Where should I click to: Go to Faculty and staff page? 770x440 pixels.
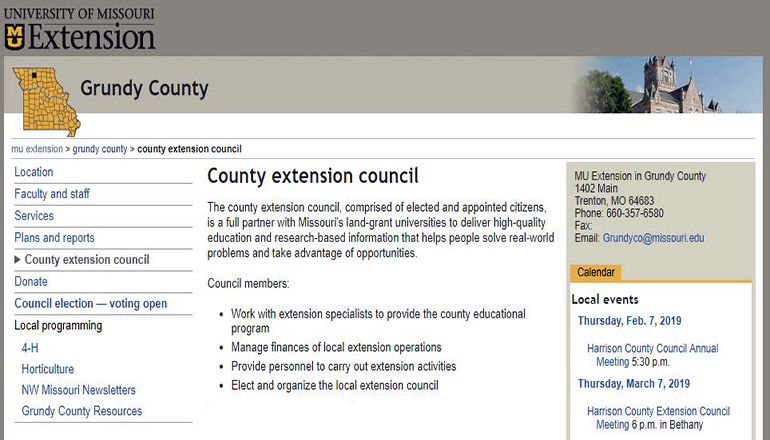[x=52, y=193]
